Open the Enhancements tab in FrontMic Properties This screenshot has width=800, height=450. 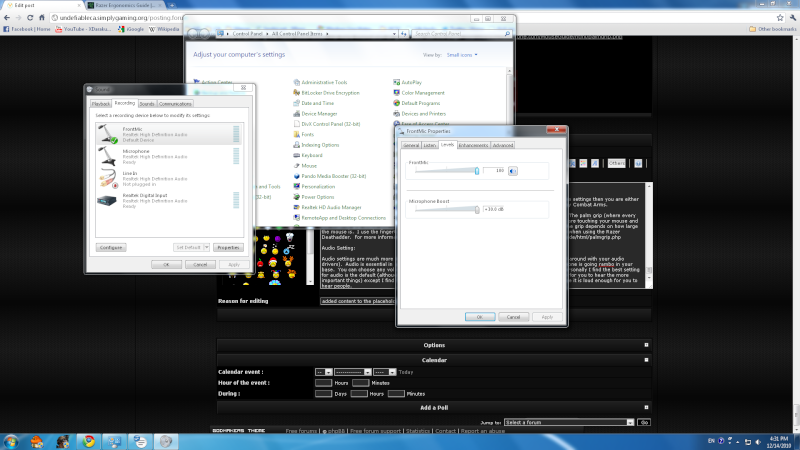coord(473,145)
